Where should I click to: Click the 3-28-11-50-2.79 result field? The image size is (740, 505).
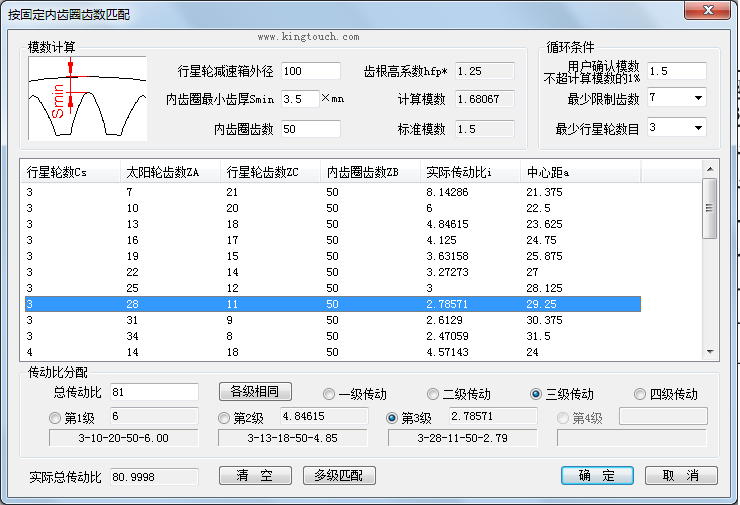[x=462, y=438]
